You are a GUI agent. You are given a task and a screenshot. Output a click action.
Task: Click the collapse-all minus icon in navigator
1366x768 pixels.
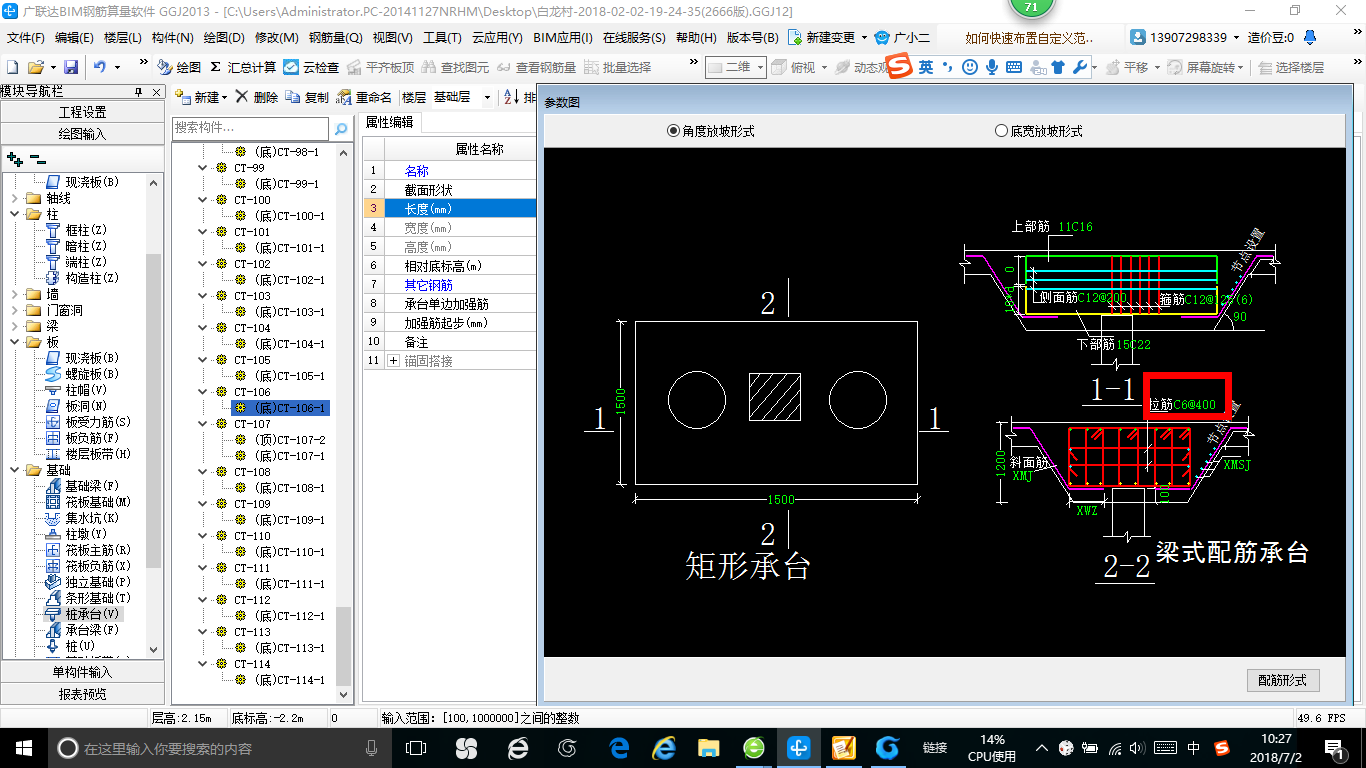point(37,158)
